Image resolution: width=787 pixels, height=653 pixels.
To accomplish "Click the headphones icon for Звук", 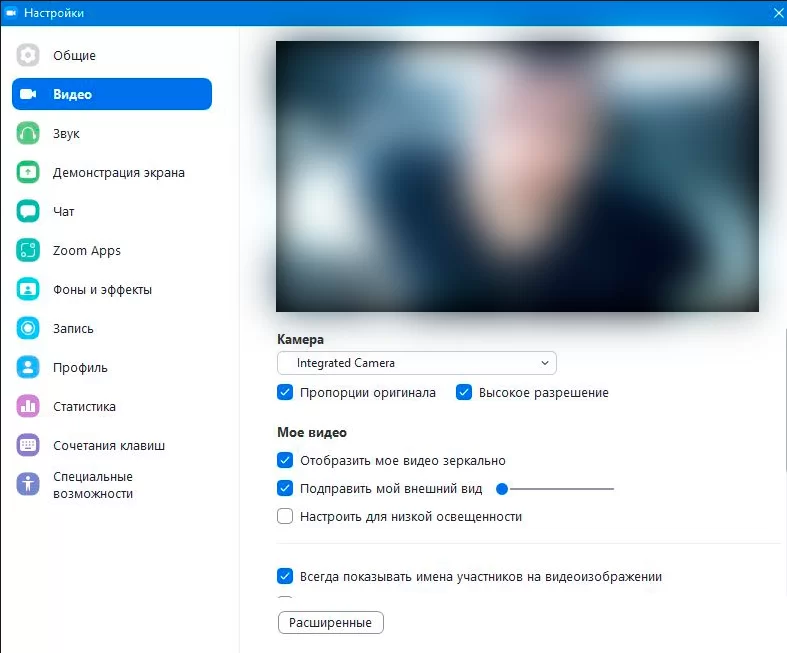I will coord(28,133).
